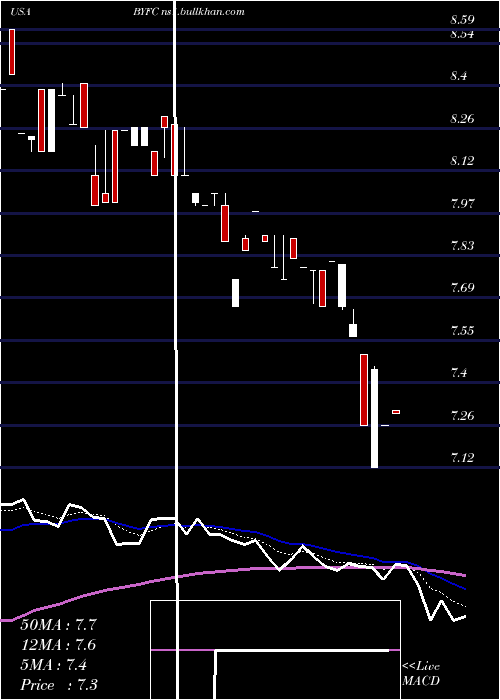The height and width of the screenshot is (700, 500).
Task: Click the 5MA : 7.4 readout
Action: [x=54, y=665]
